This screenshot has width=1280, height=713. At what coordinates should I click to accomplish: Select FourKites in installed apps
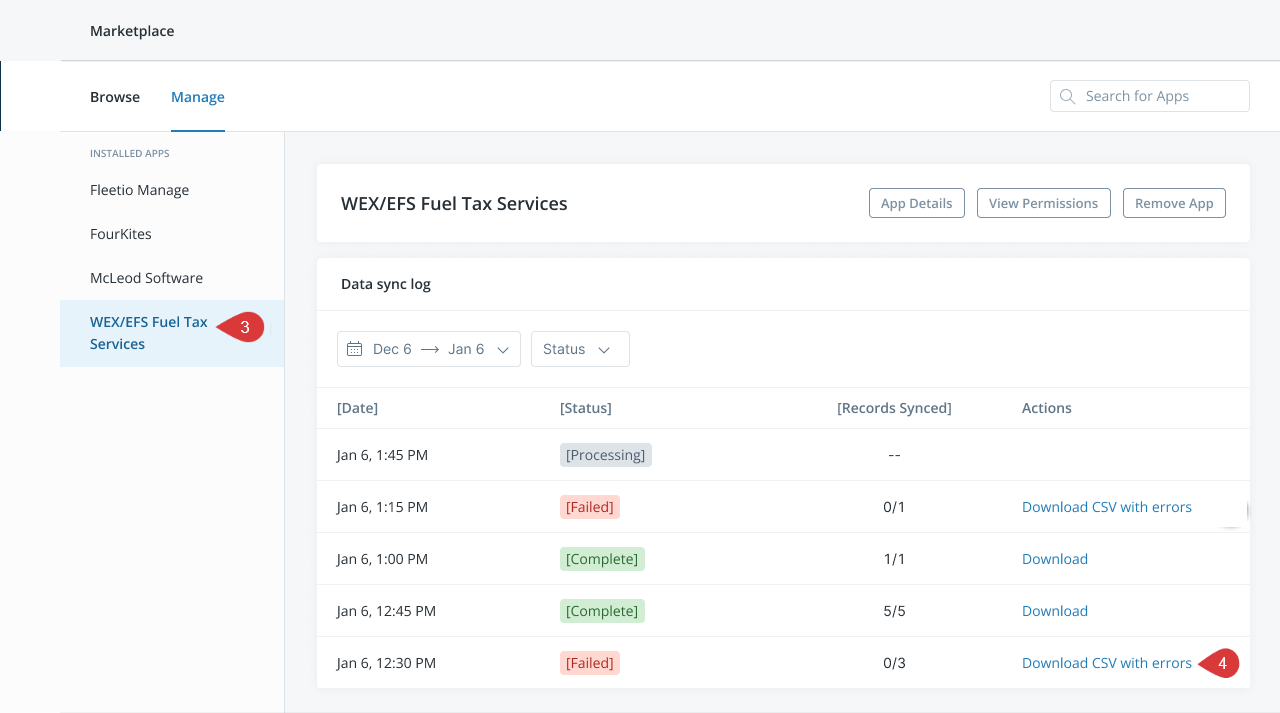[x=121, y=234]
